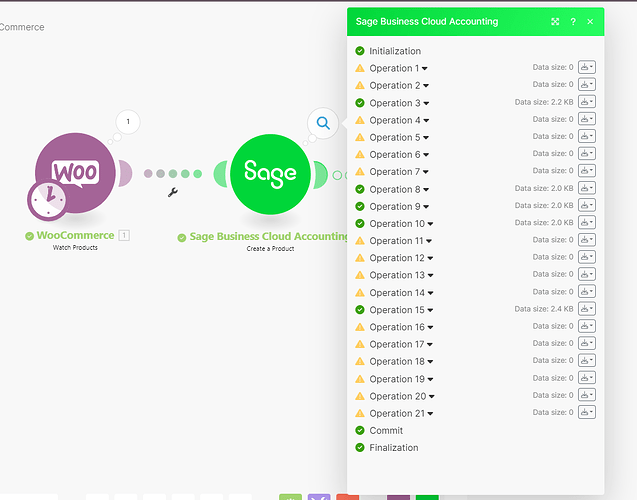Click the clock schedule icon on WooCommerce
This screenshot has width=637, height=500.
pos(48,199)
